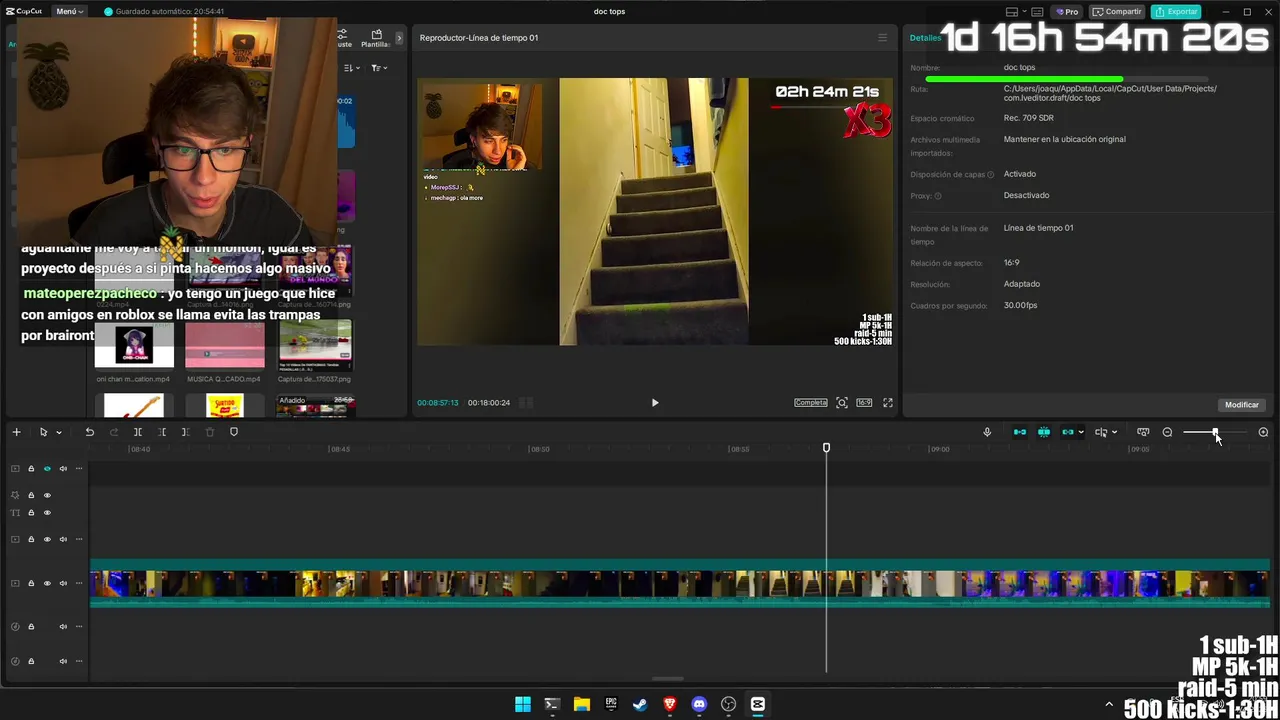Expand more media tabs with the arrow
1280x720 pixels.
tap(399, 38)
